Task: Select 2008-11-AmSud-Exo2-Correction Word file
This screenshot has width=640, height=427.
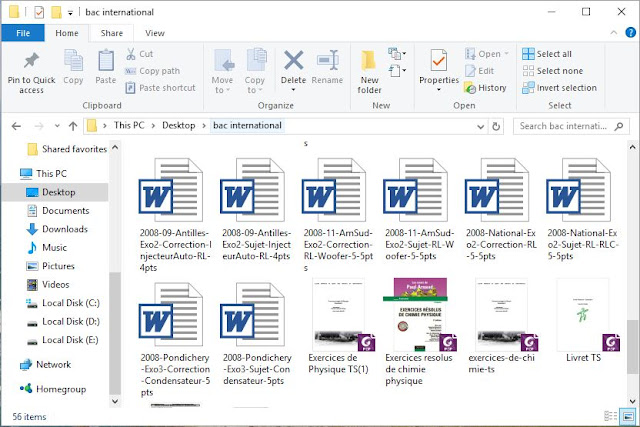Action: (x=338, y=215)
